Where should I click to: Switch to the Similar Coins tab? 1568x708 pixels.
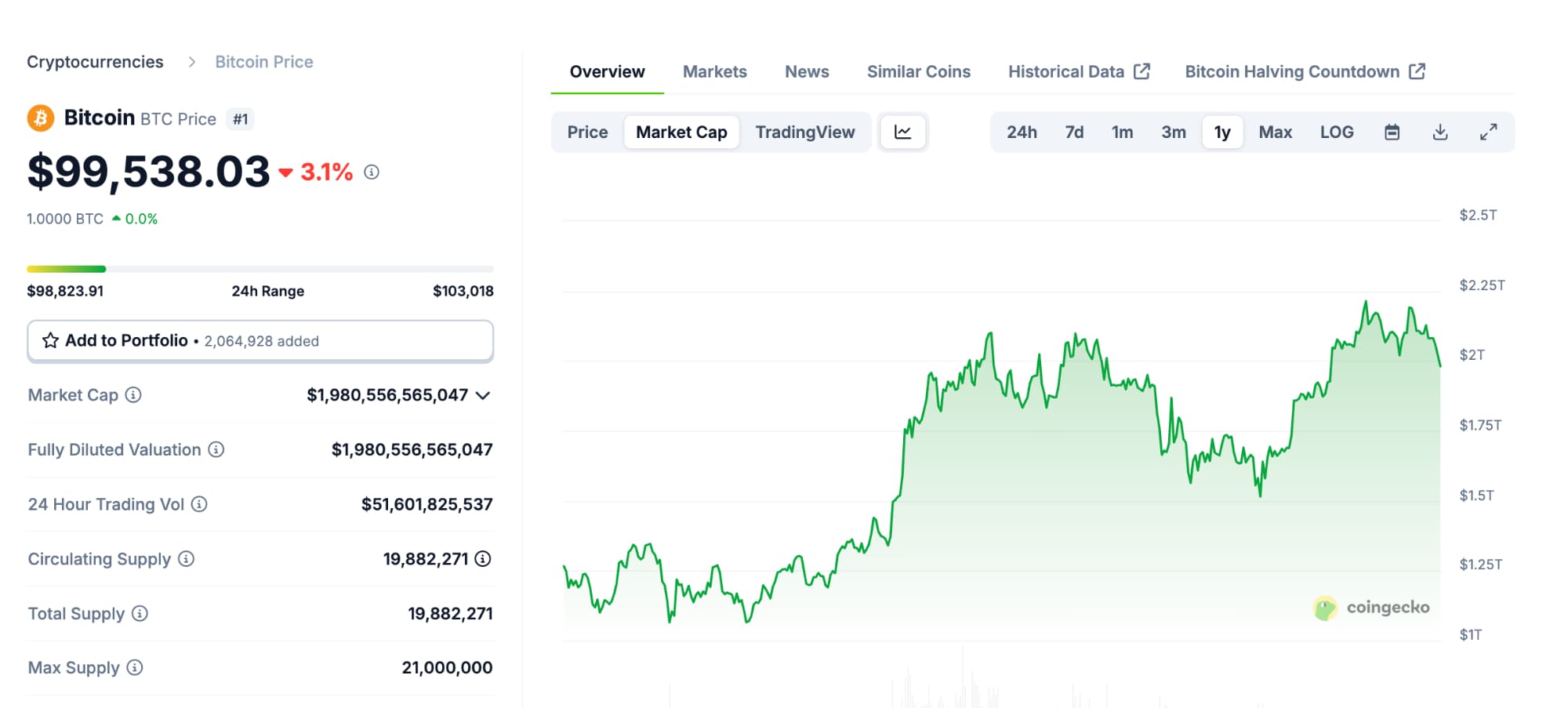pyautogui.click(x=918, y=71)
